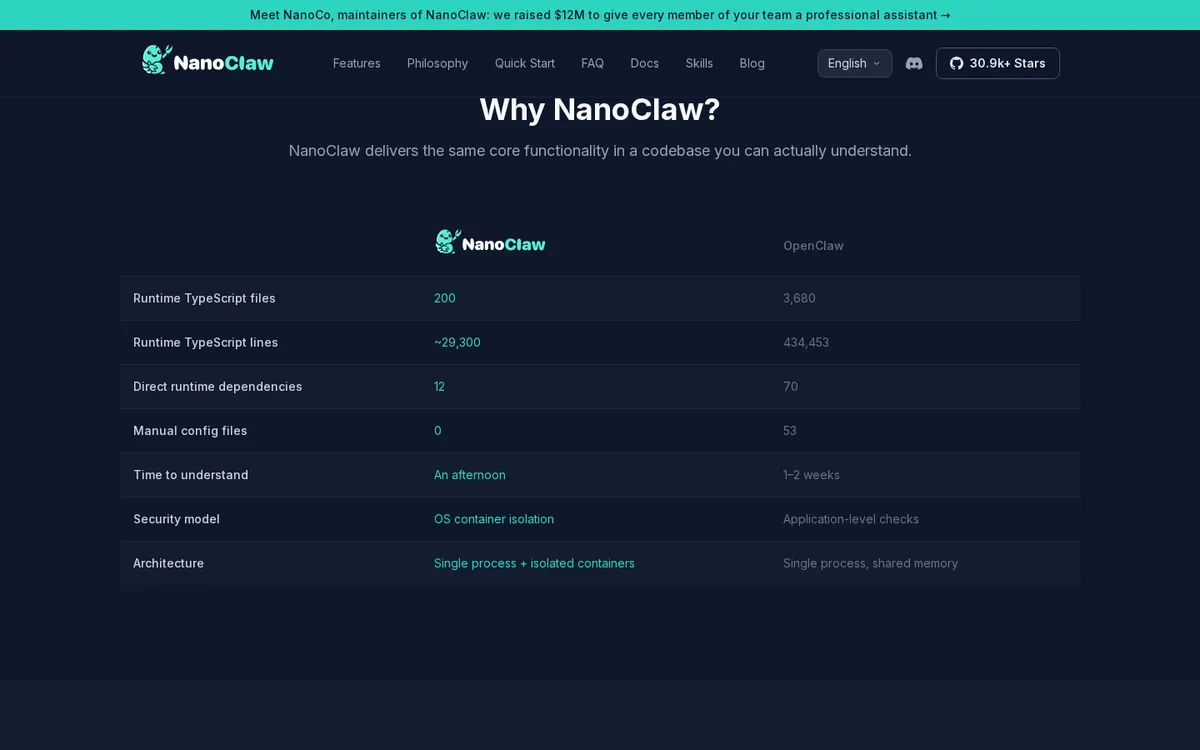Select Single process + isolated containers text
Screen dimensions: 1200x750
click(534, 563)
